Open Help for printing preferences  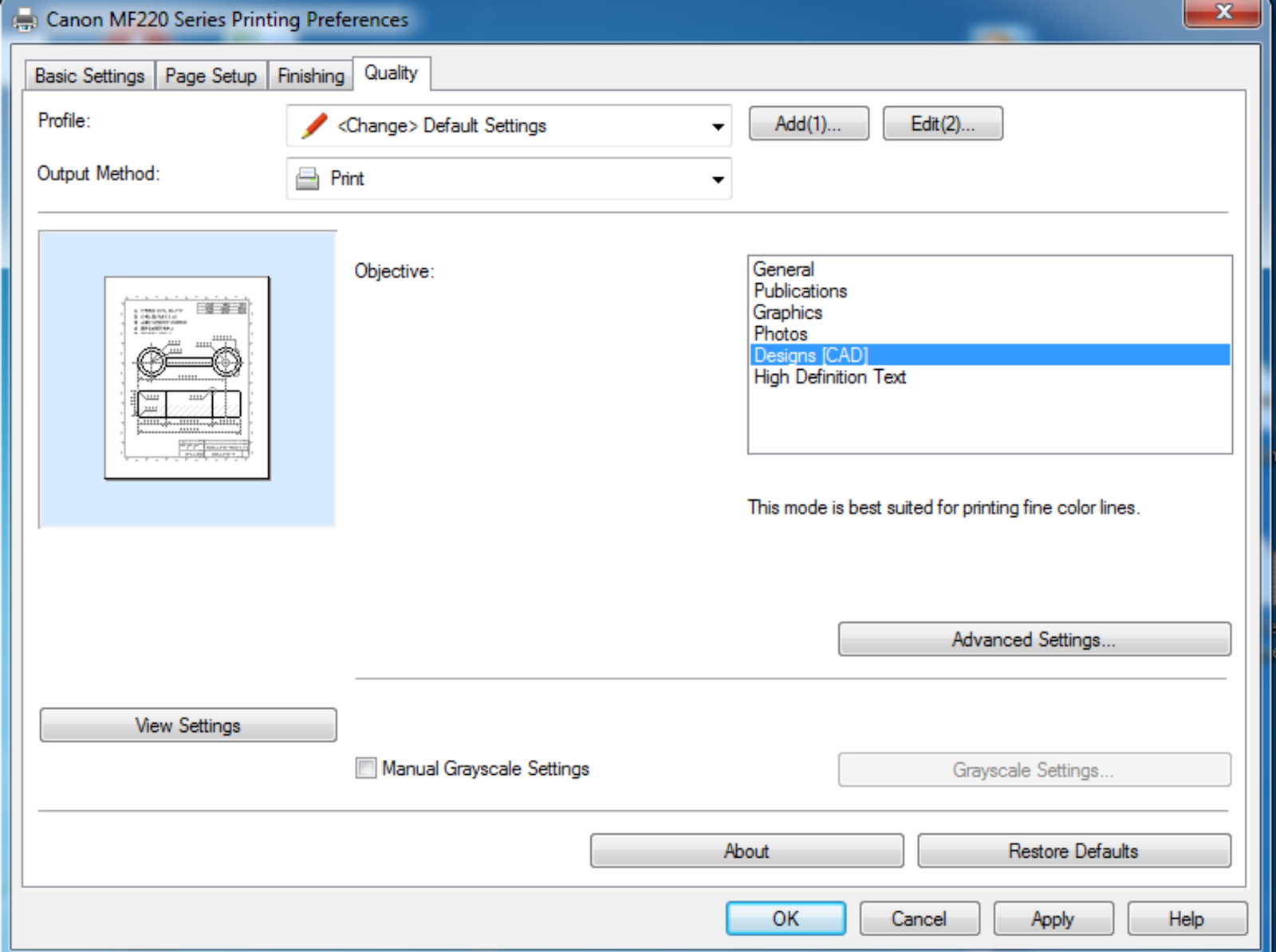1187,919
